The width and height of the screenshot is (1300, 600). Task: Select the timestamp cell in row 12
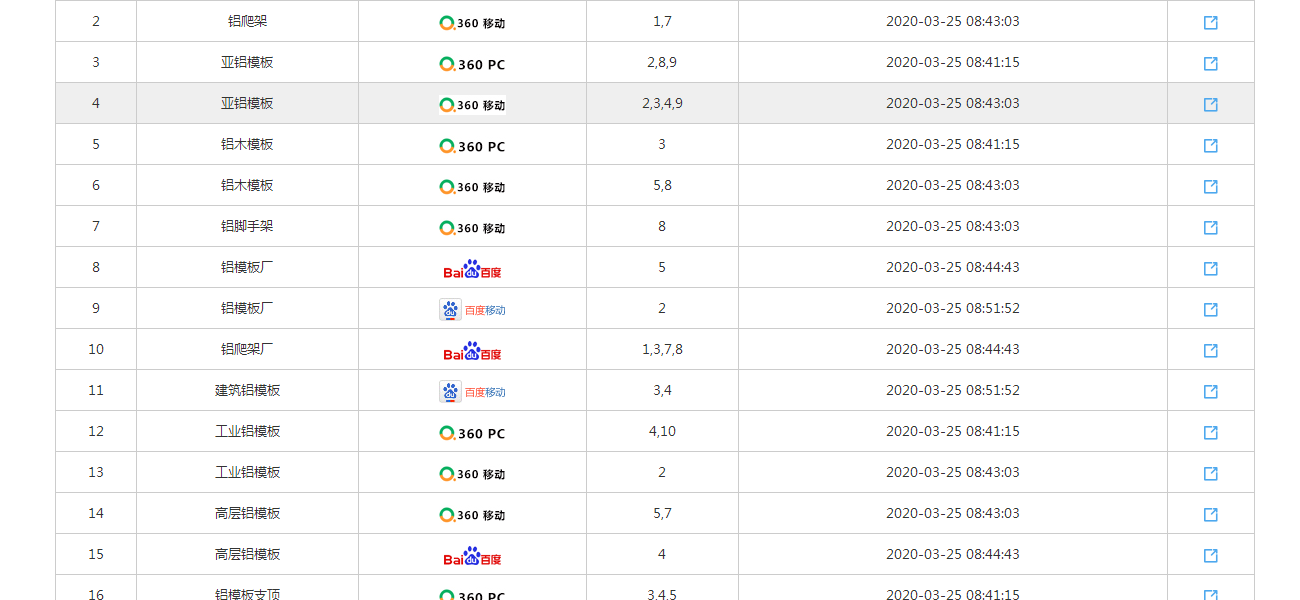coord(952,431)
